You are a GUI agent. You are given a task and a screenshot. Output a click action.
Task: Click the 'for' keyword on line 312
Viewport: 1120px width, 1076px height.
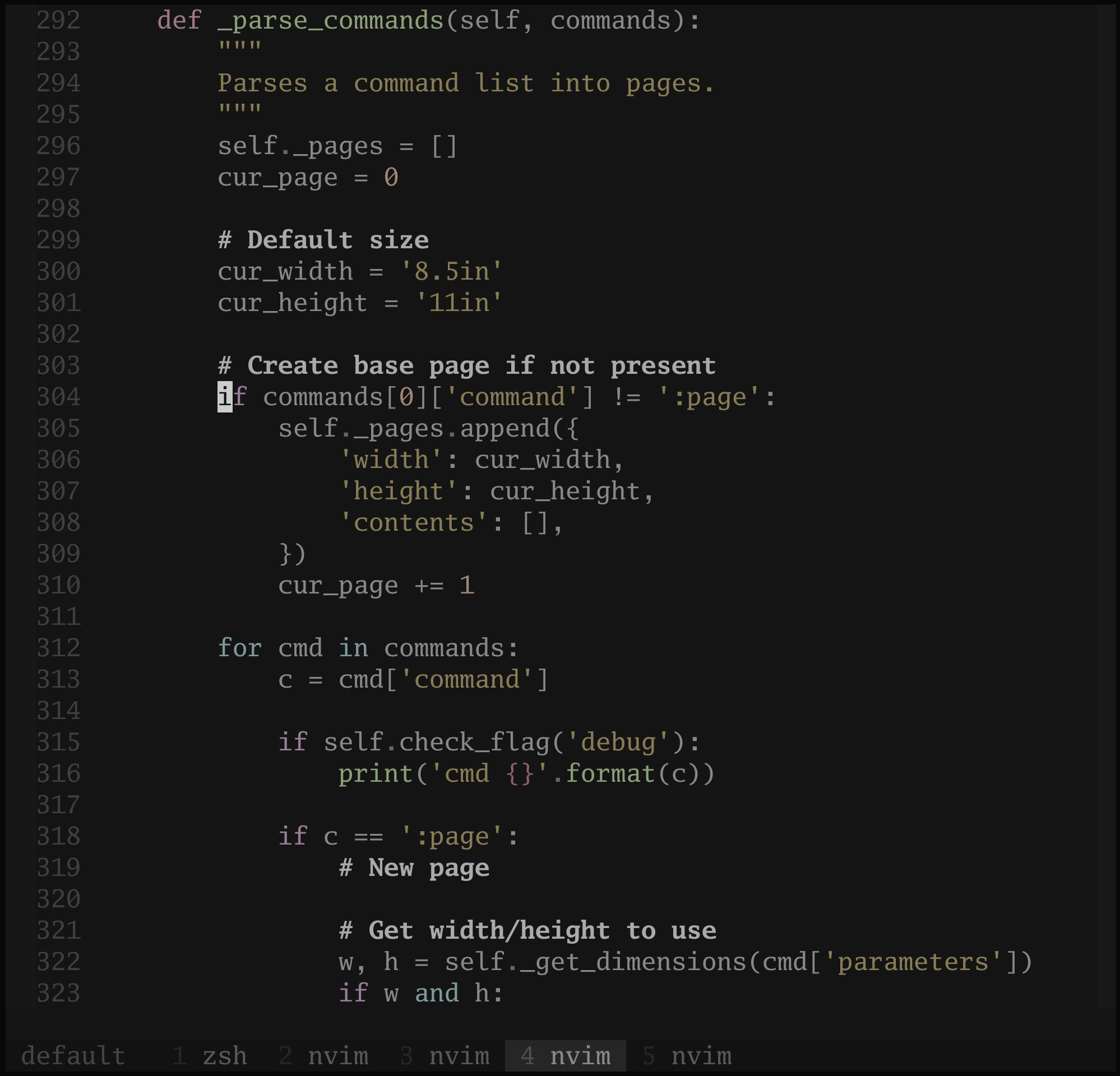tap(240, 648)
